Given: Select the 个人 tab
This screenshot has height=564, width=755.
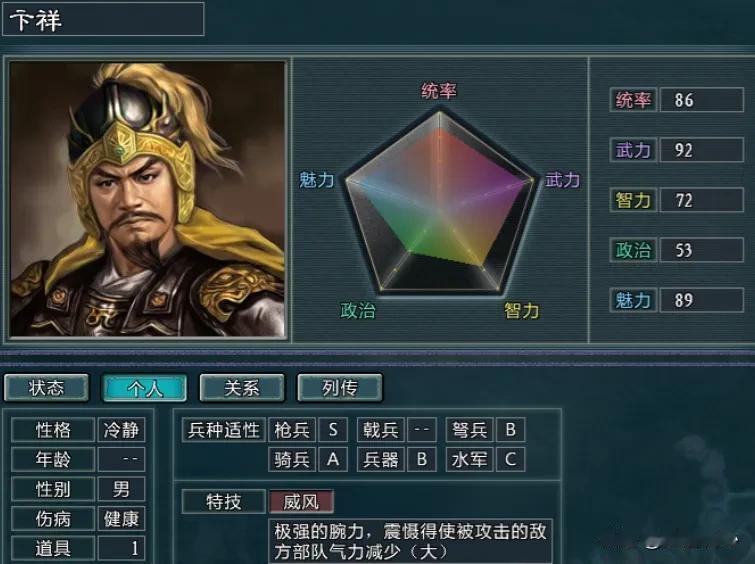Looking at the screenshot, I should [x=144, y=388].
